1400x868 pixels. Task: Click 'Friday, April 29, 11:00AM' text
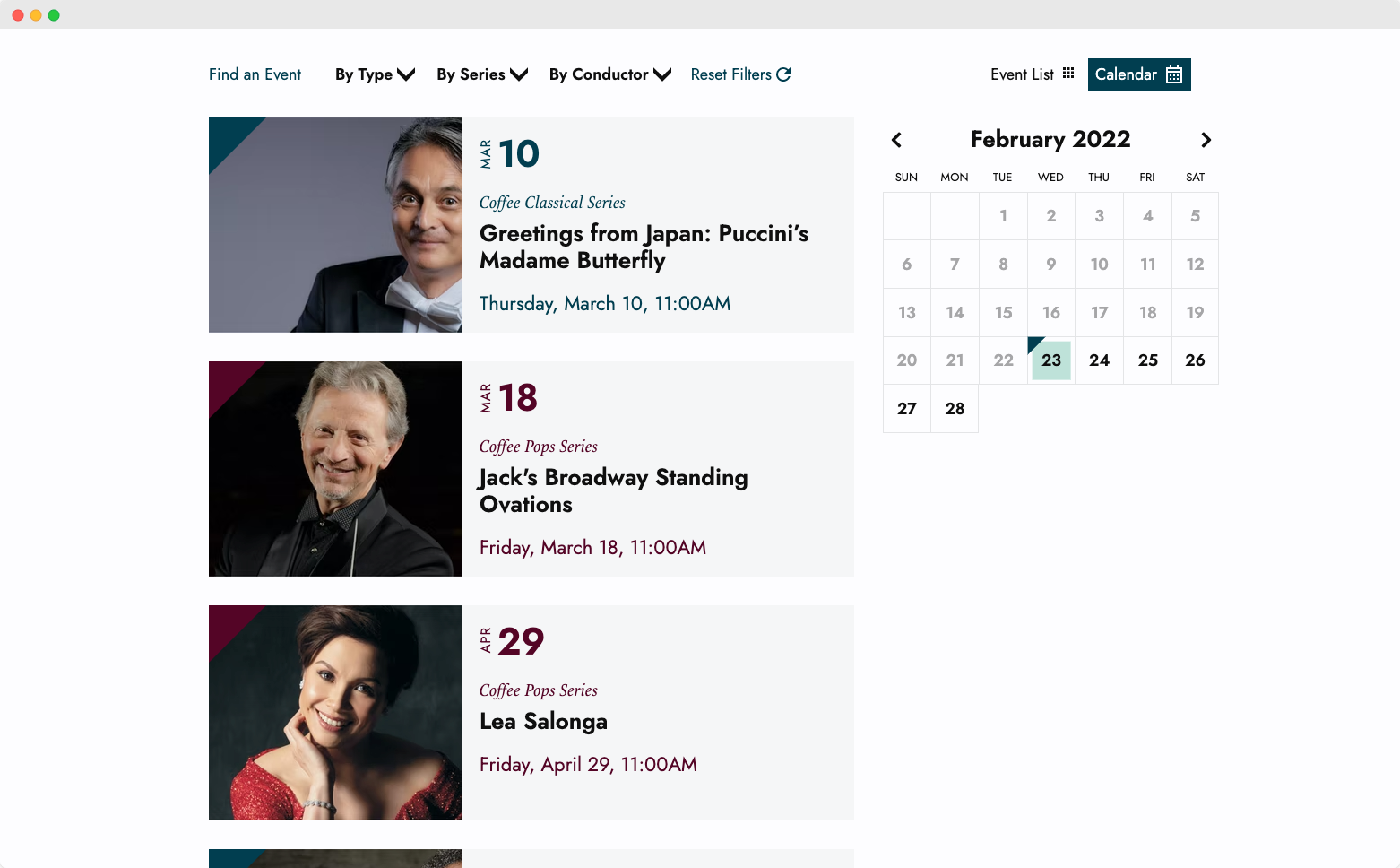(588, 765)
